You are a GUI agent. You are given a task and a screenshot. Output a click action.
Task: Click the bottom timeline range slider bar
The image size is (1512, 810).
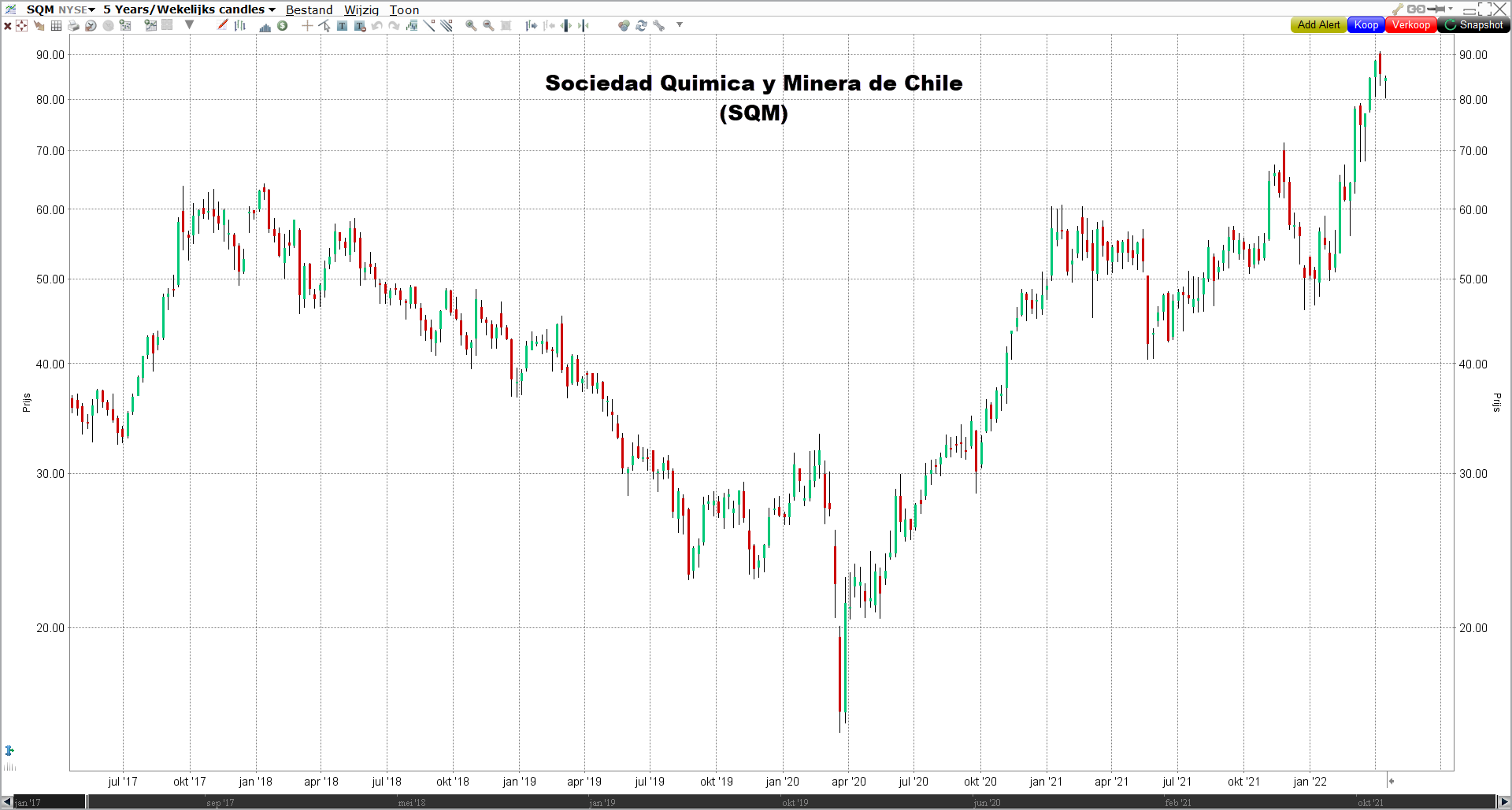click(x=791, y=802)
